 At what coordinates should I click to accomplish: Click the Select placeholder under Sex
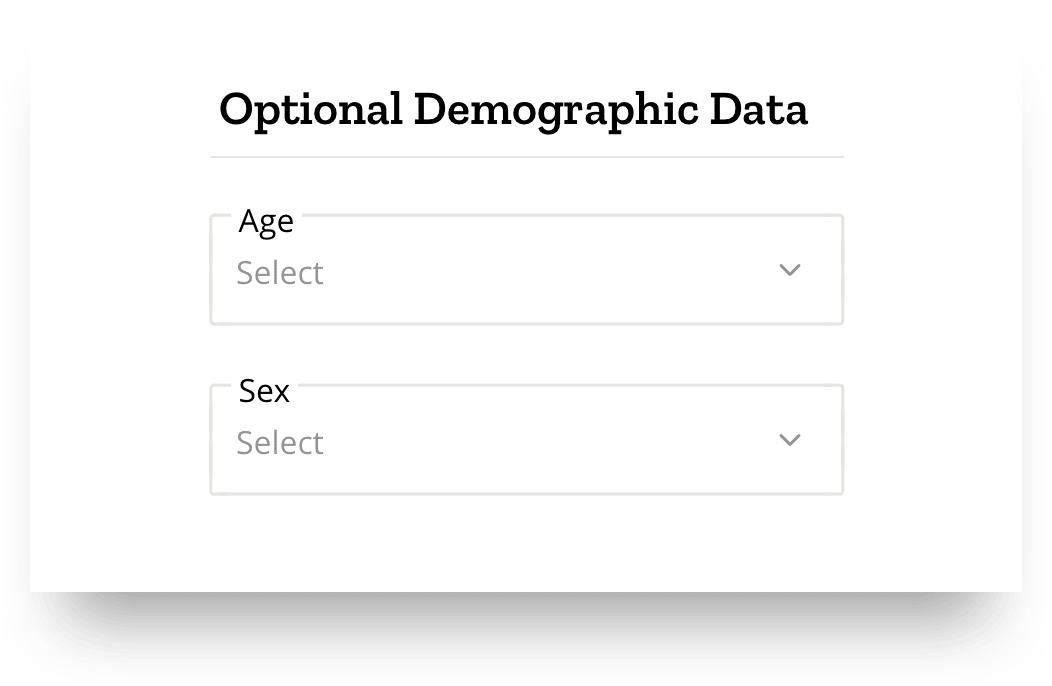coord(280,443)
